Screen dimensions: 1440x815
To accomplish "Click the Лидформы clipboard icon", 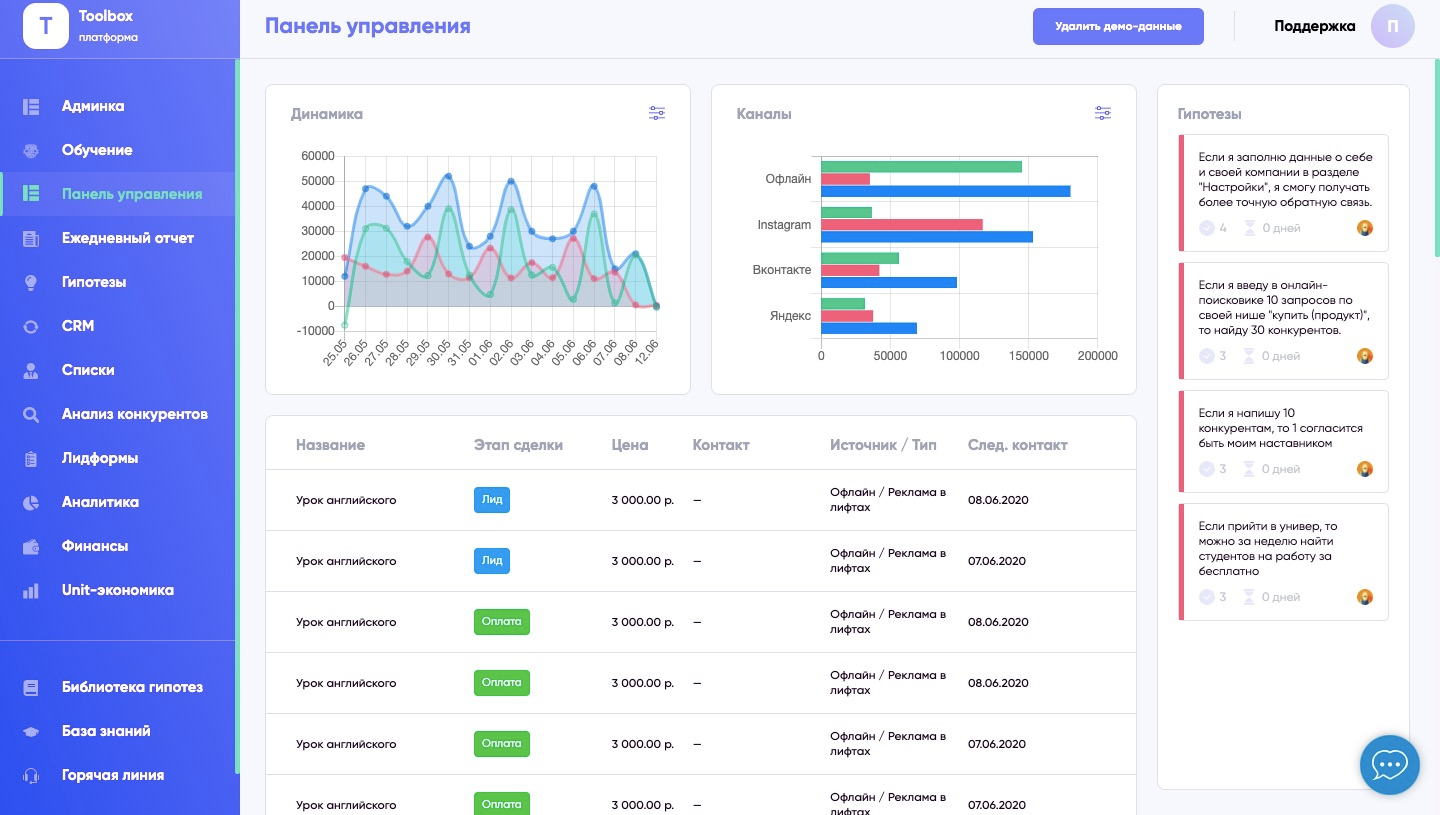I will (x=31, y=458).
